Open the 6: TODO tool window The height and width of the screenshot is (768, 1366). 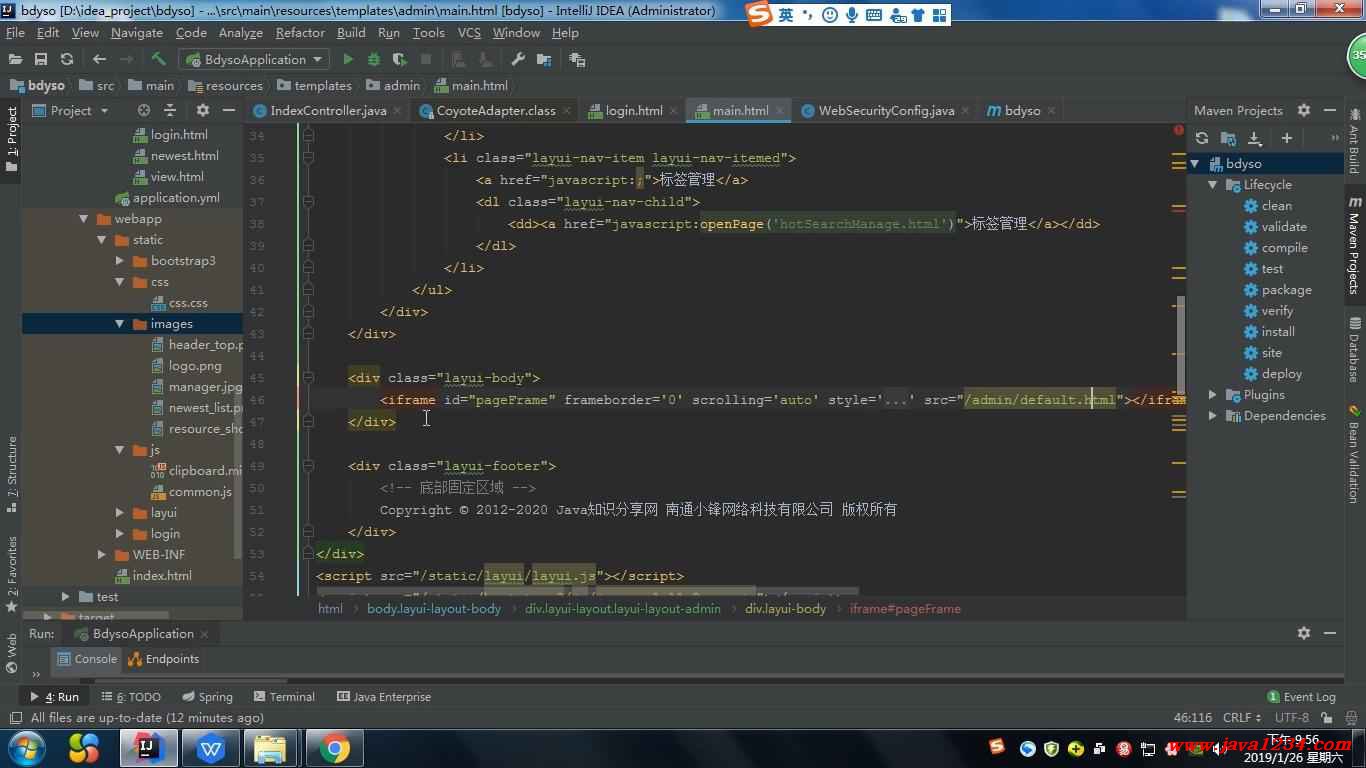130,697
